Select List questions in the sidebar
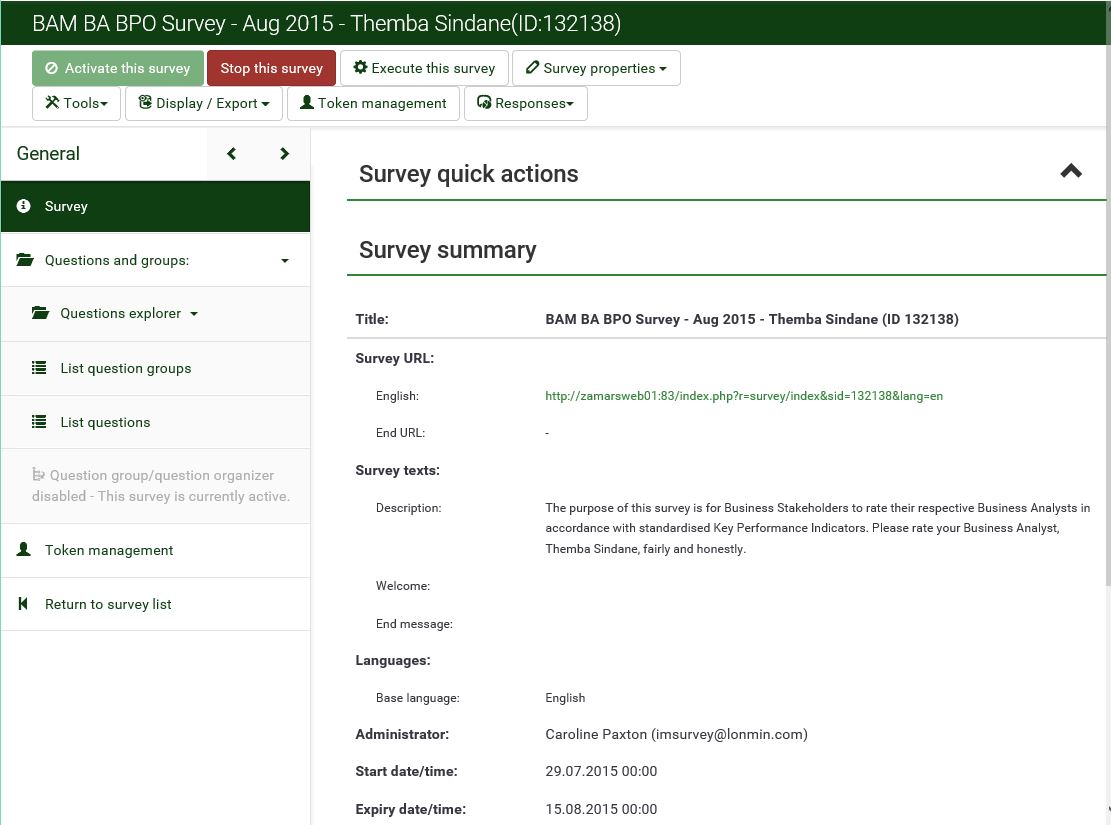The height and width of the screenshot is (825, 1111). pos(105,422)
